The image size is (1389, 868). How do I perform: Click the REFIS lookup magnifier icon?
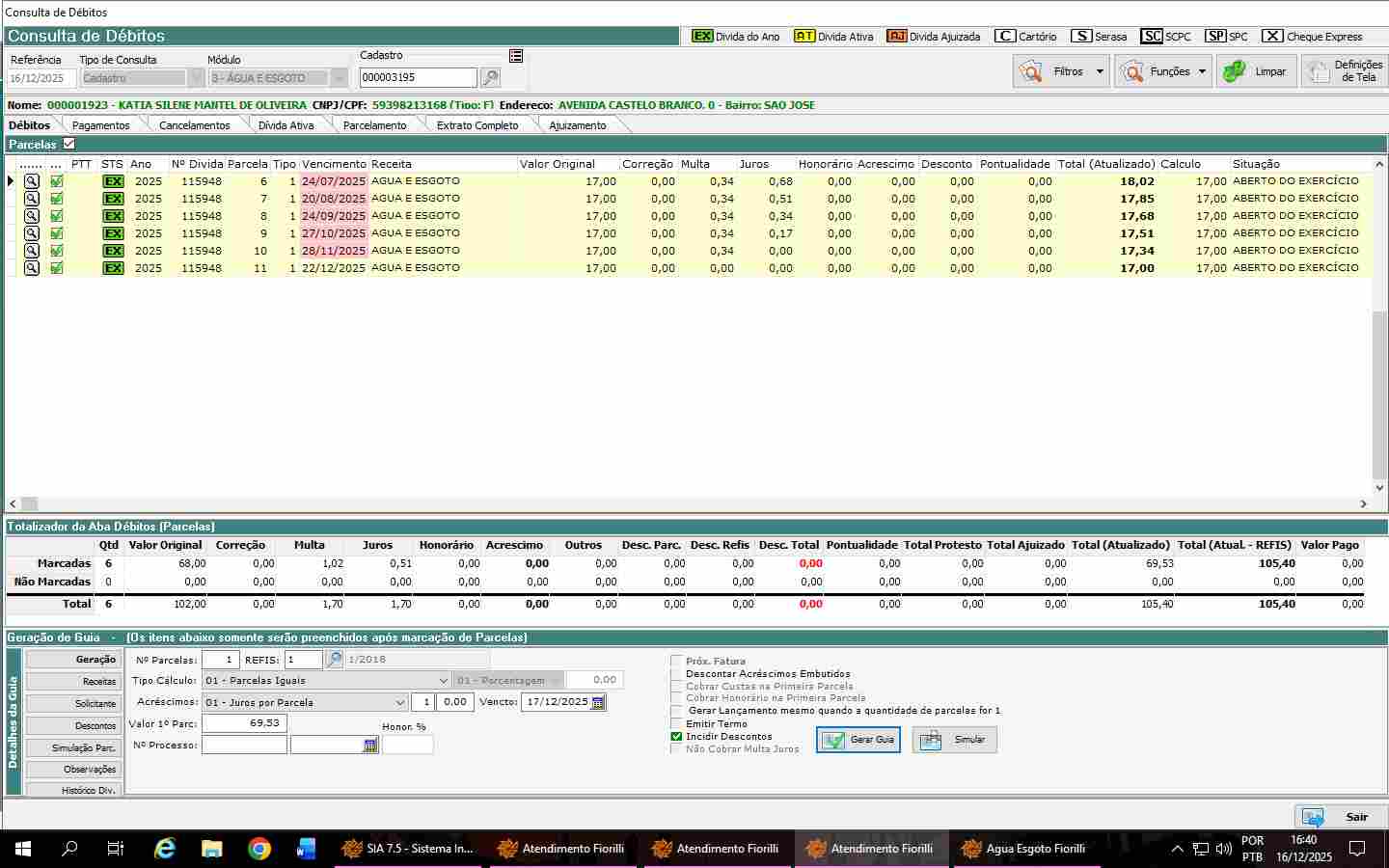[x=334, y=660]
